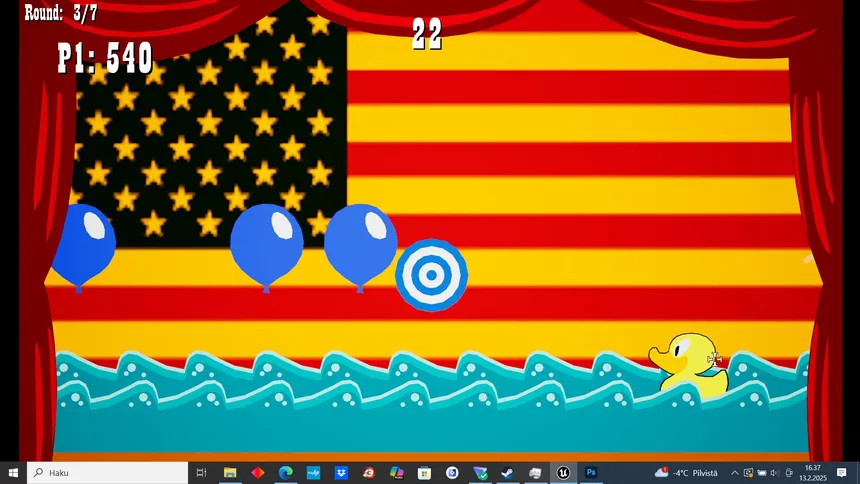Open File Explorer from the taskbar

coord(230,472)
